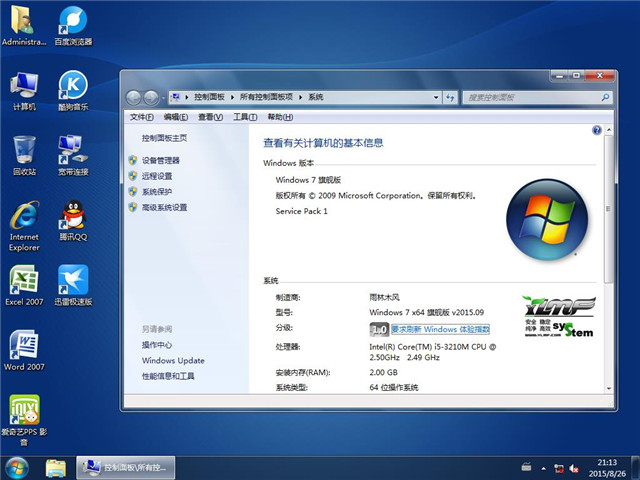
Task: Open Windows Update link
Action: point(173,360)
